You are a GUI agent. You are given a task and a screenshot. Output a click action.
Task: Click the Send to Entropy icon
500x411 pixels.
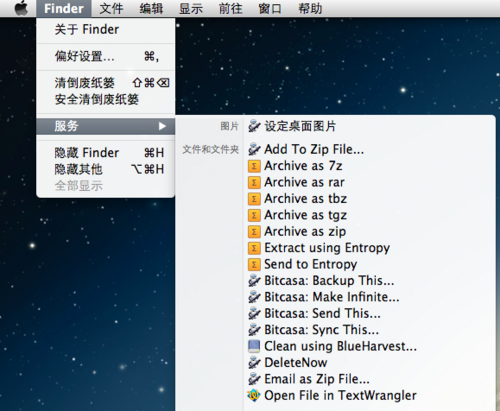254,264
